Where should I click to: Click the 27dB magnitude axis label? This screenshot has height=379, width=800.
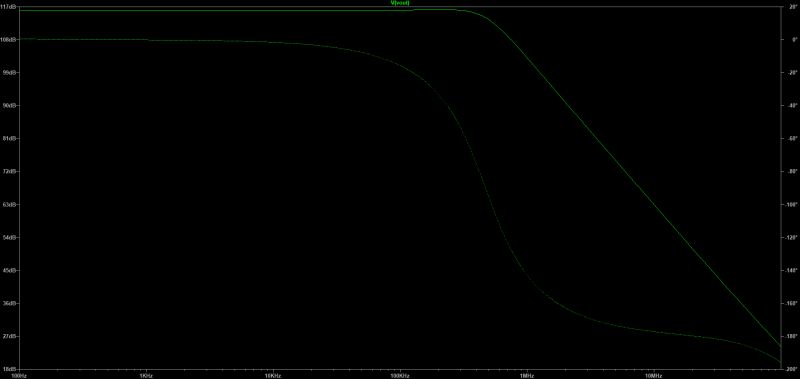10,336
